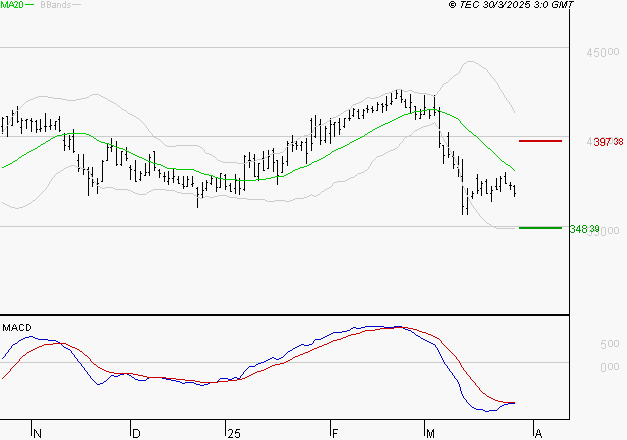Click the red 397.38 resistance value

[x=608, y=142]
